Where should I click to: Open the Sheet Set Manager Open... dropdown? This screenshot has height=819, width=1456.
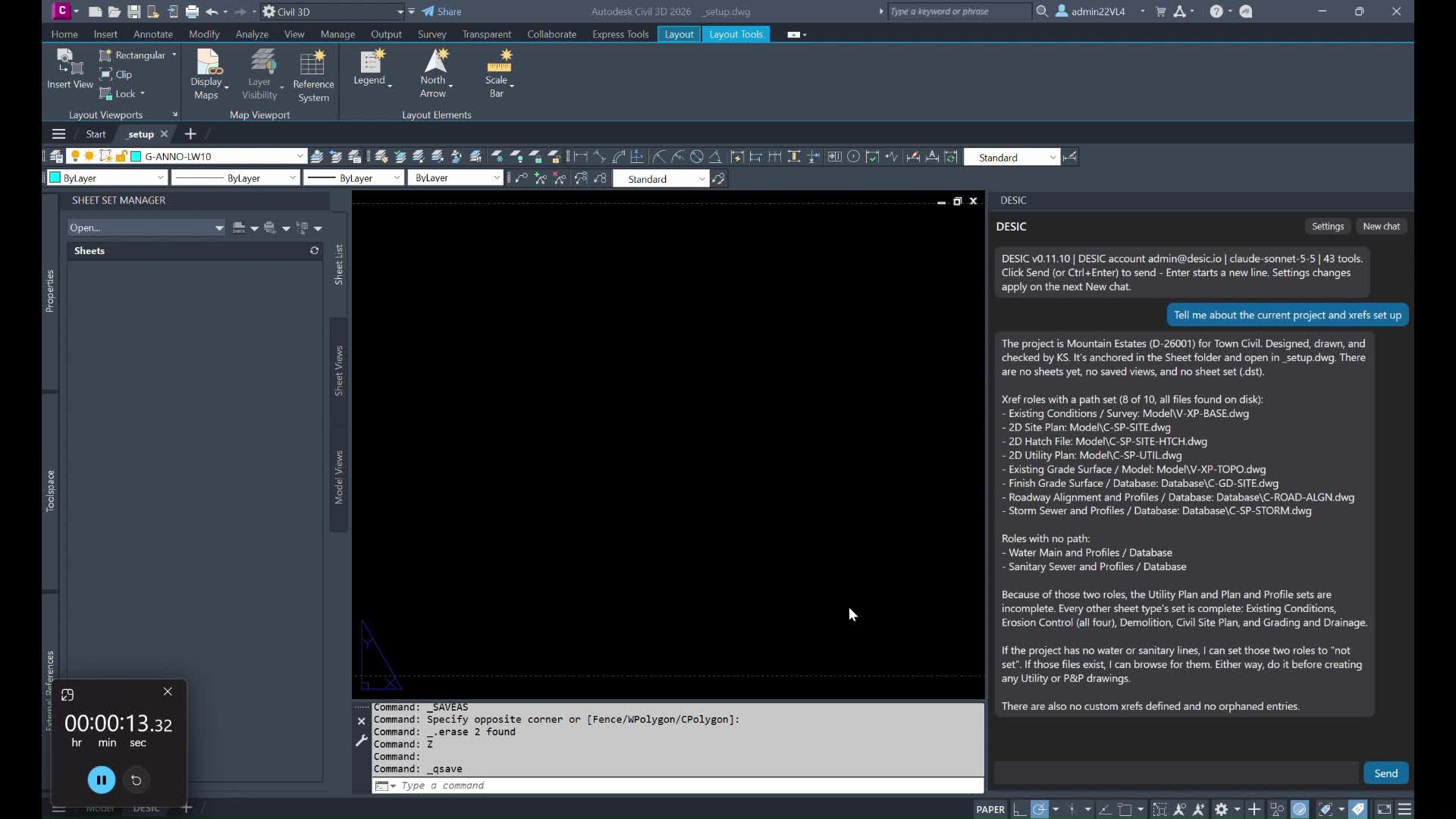point(146,227)
